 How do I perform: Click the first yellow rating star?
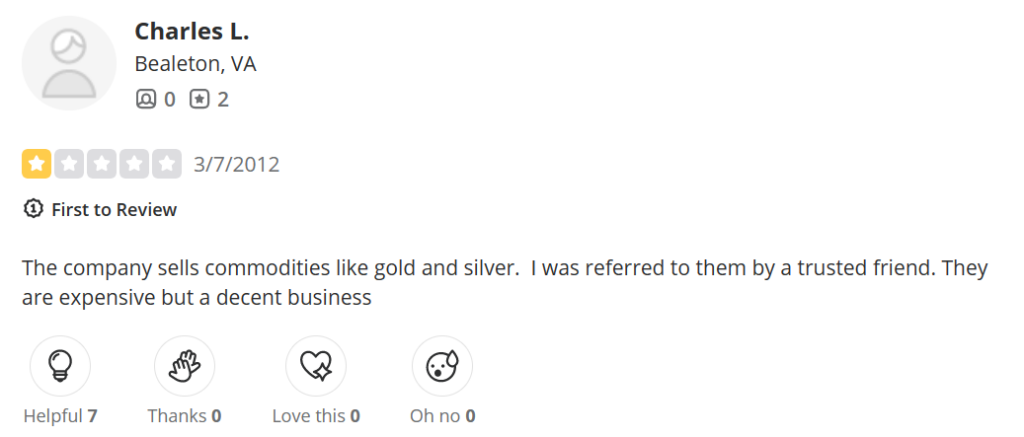[x=37, y=164]
